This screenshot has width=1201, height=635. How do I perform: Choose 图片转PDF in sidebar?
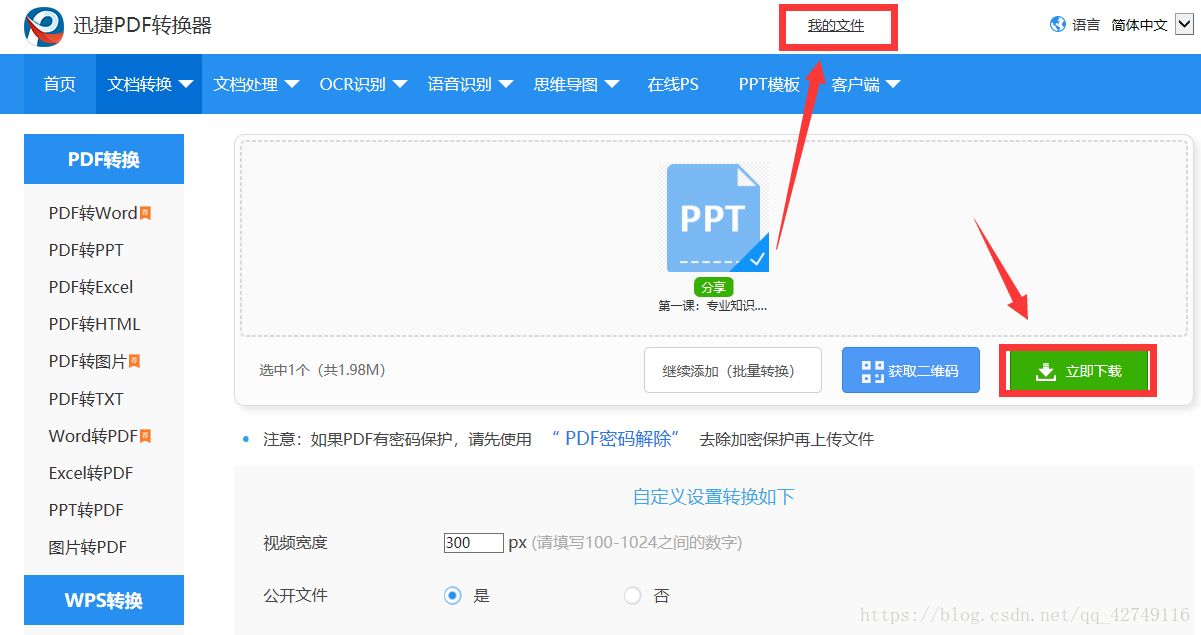point(88,547)
